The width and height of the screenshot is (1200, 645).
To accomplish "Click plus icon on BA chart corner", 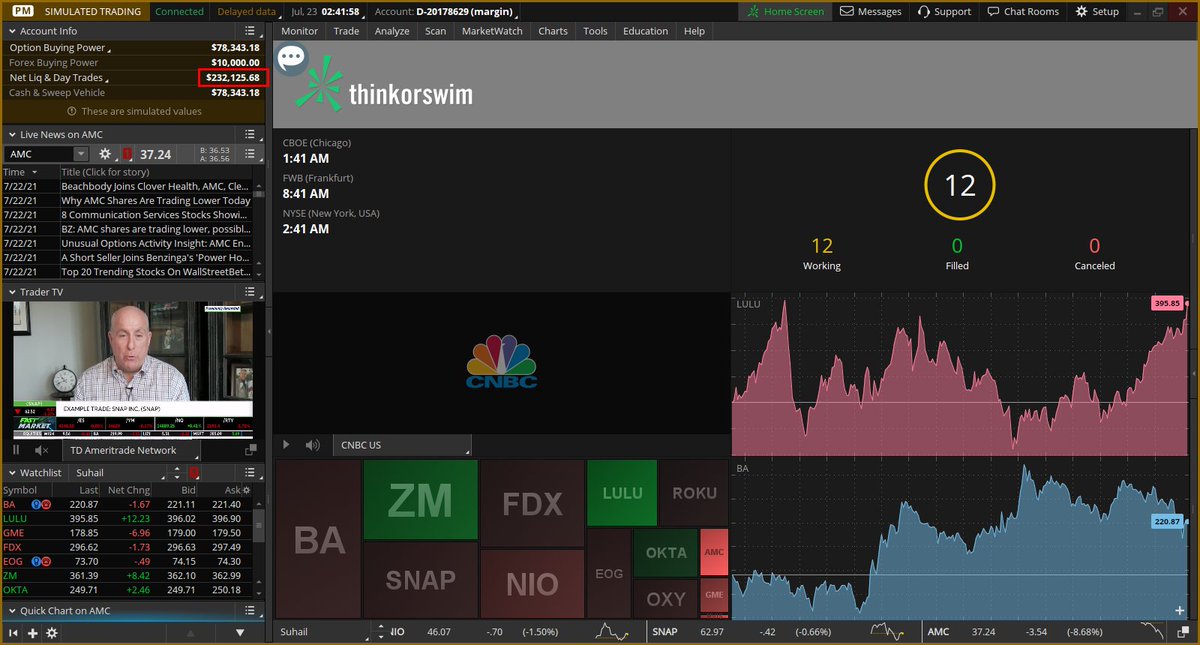I will [1181, 610].
